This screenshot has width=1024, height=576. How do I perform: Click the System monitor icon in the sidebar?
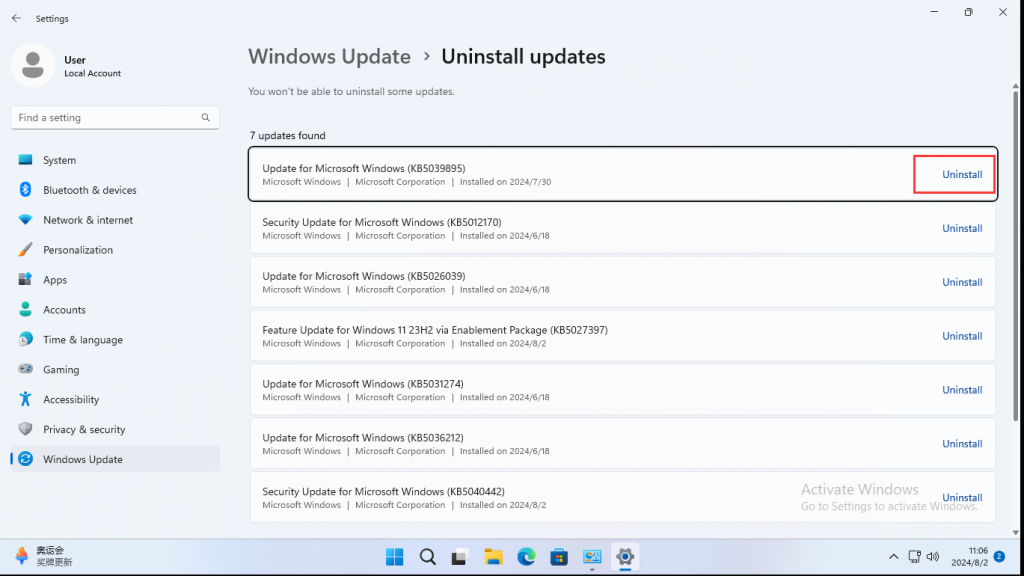[x=25, y=160]
